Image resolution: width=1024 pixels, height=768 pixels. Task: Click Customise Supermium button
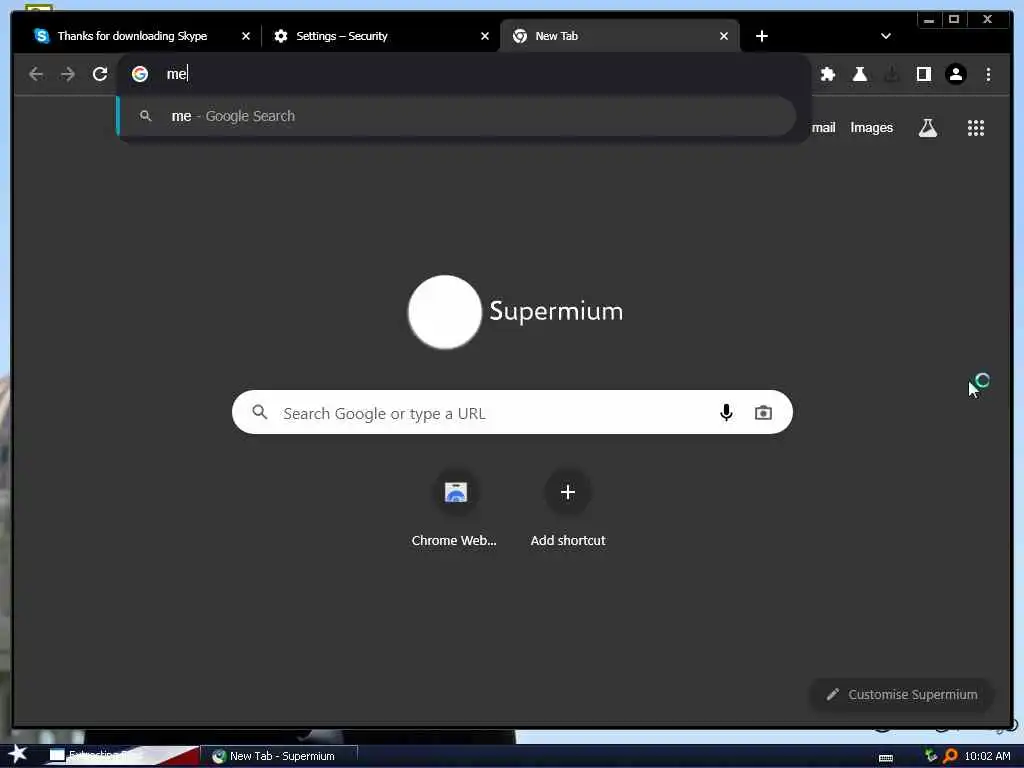[901, 695]
